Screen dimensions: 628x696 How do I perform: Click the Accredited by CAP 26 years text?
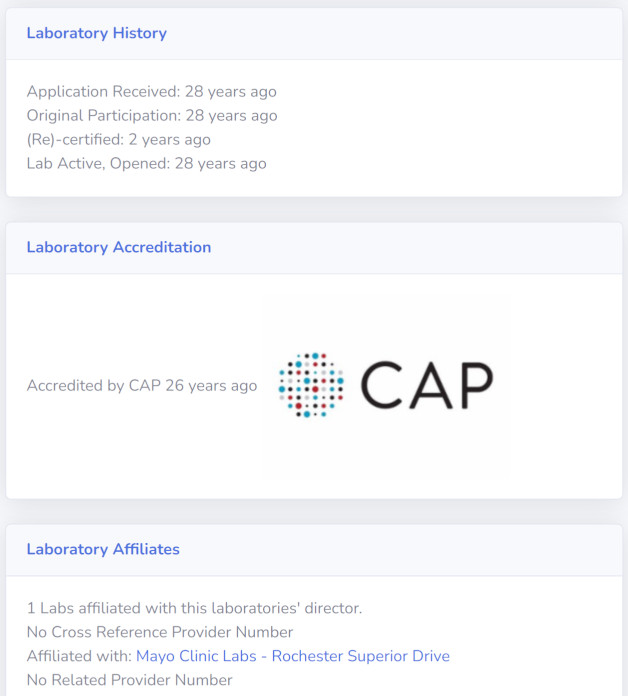pyautogui.click(x=142, y=385)
